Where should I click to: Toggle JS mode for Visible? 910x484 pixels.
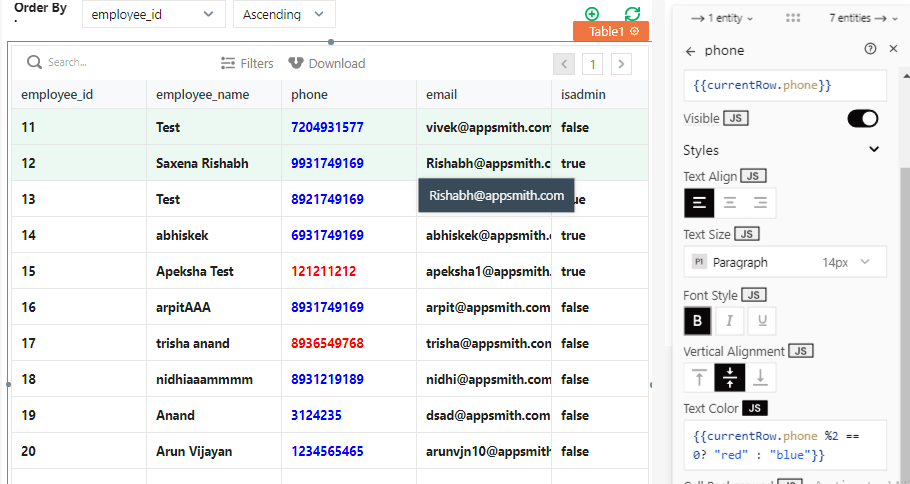[735, 118]
